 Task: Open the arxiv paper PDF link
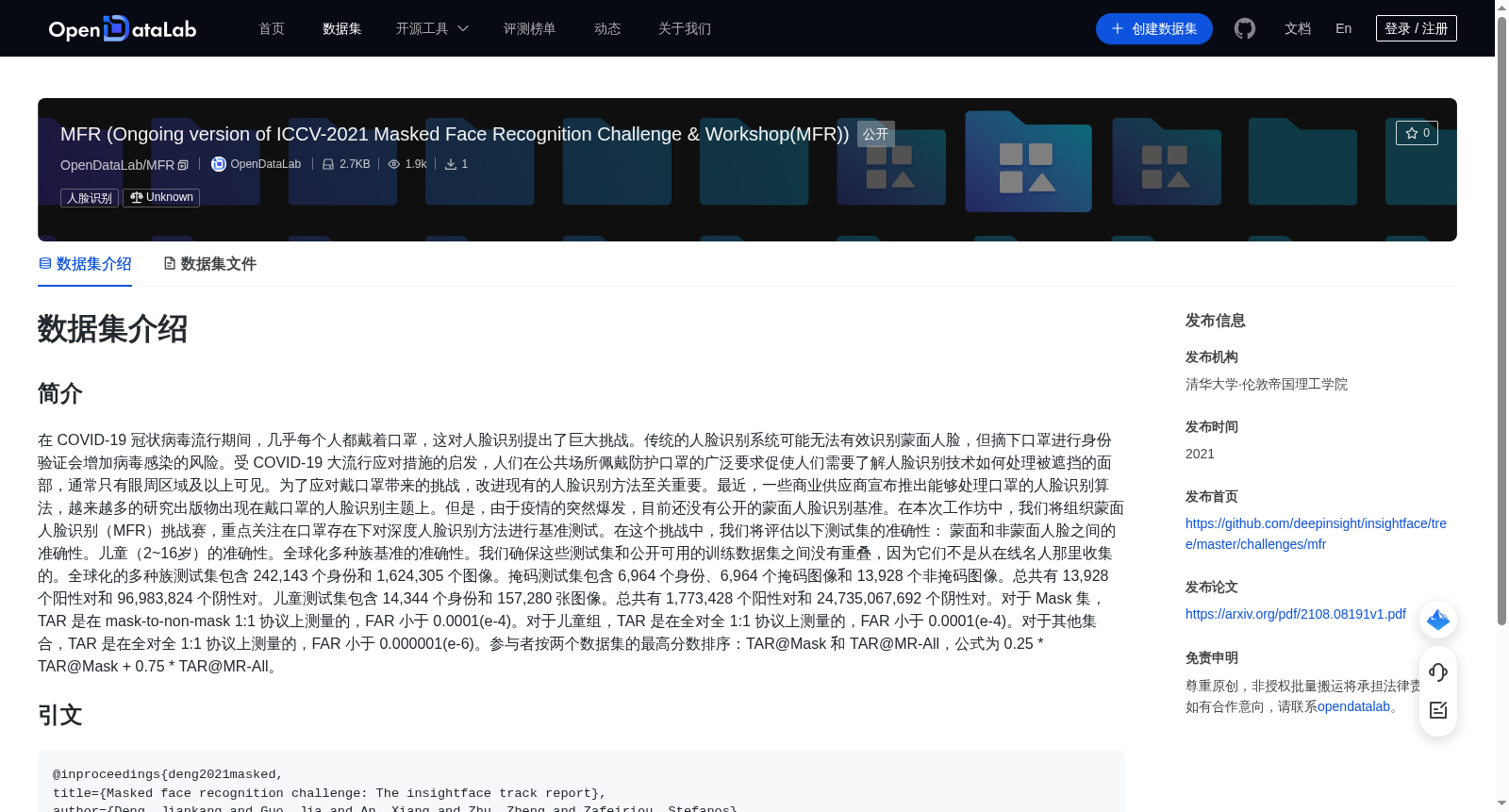pyautogui.click(x=1296, y=614)
